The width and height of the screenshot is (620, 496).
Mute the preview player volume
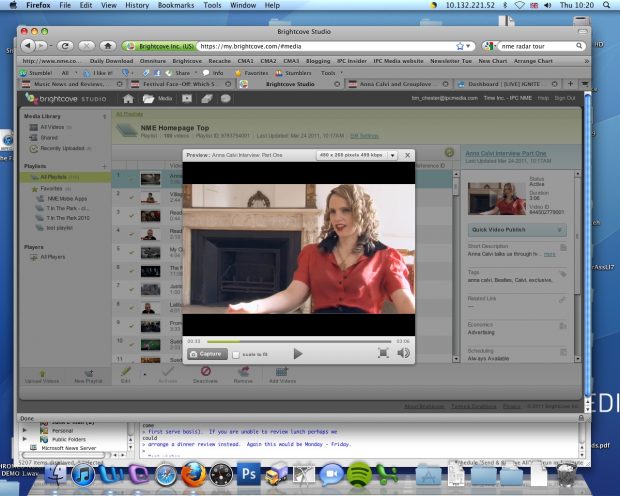pos(403,353)
